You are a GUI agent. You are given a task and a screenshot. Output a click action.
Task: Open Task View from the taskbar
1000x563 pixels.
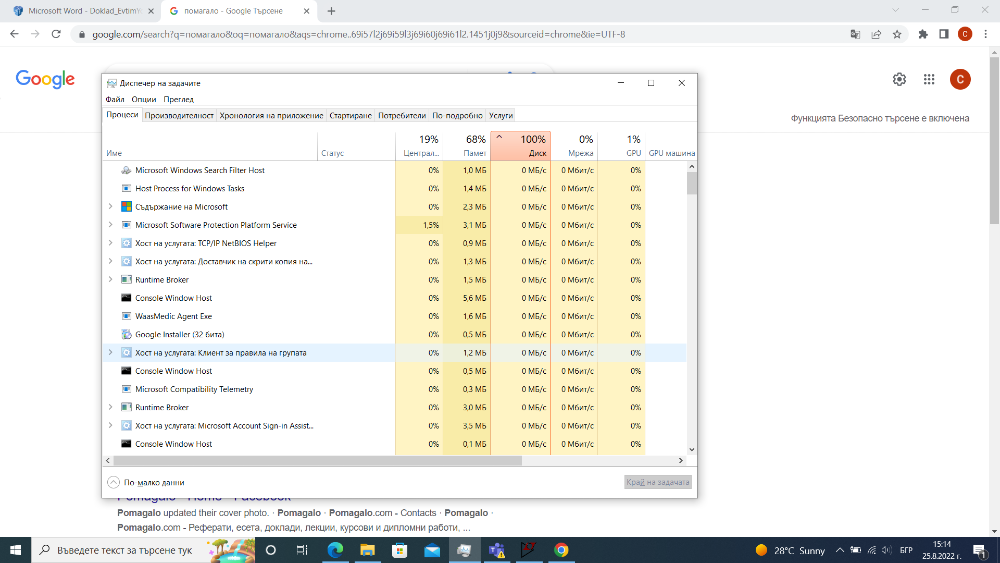click(302, 550)
